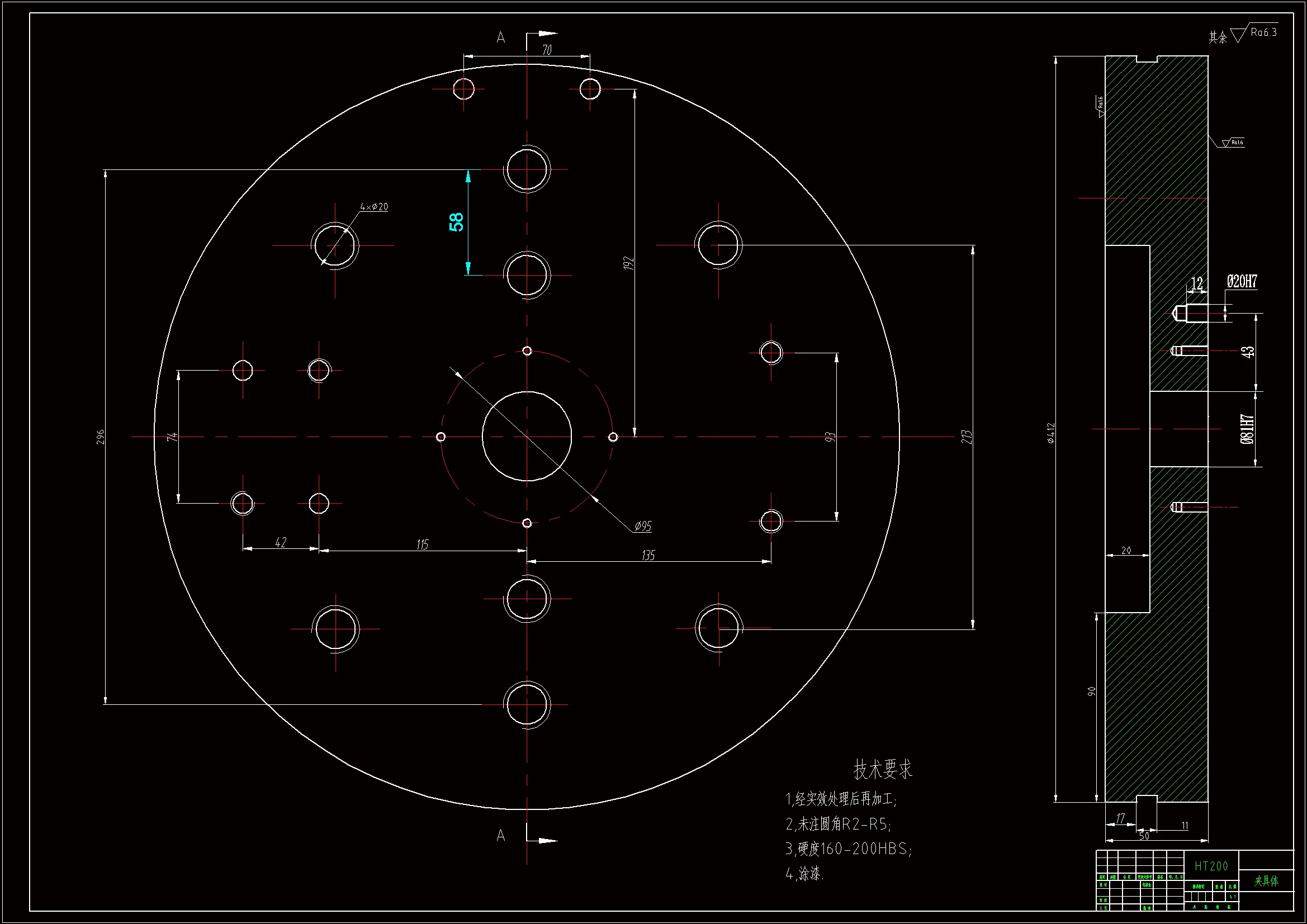Image resolution: width=1307 pixels, height=924 pixels.
Task: Click the hardness note 硬度160-200HBS
Action: coord(848,849)
